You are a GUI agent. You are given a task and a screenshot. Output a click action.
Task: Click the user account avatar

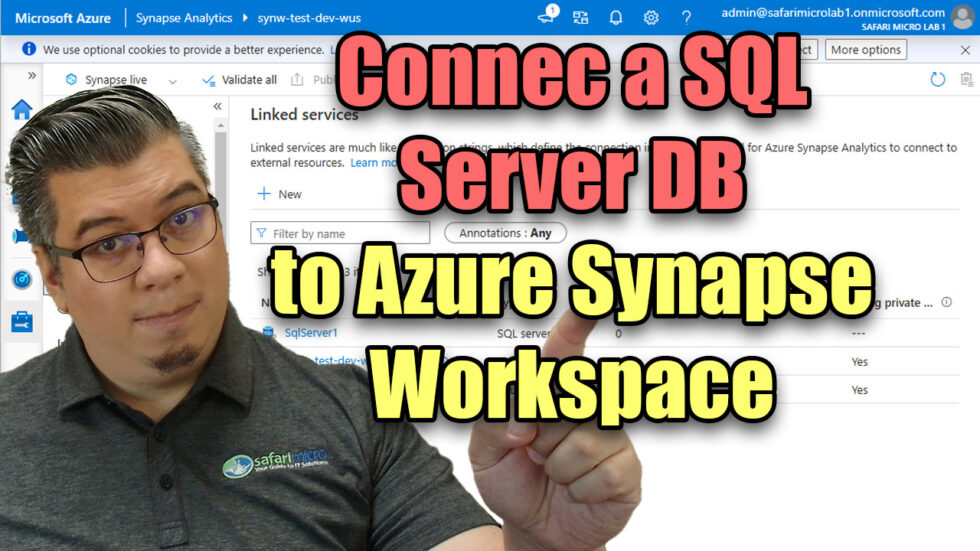962,17
